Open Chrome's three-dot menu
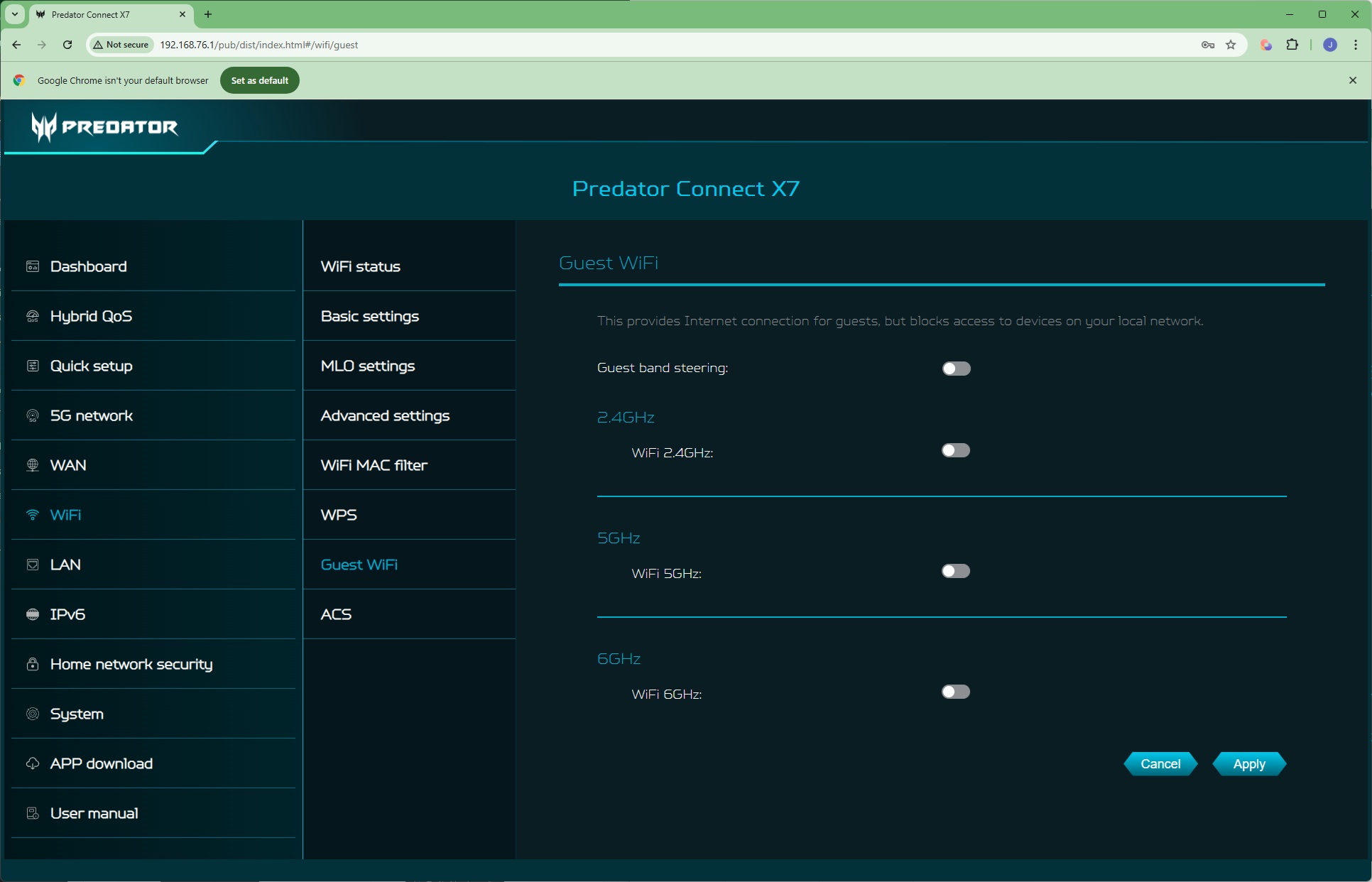Screen dimensions: 1372x882 tap(1355, 45)
